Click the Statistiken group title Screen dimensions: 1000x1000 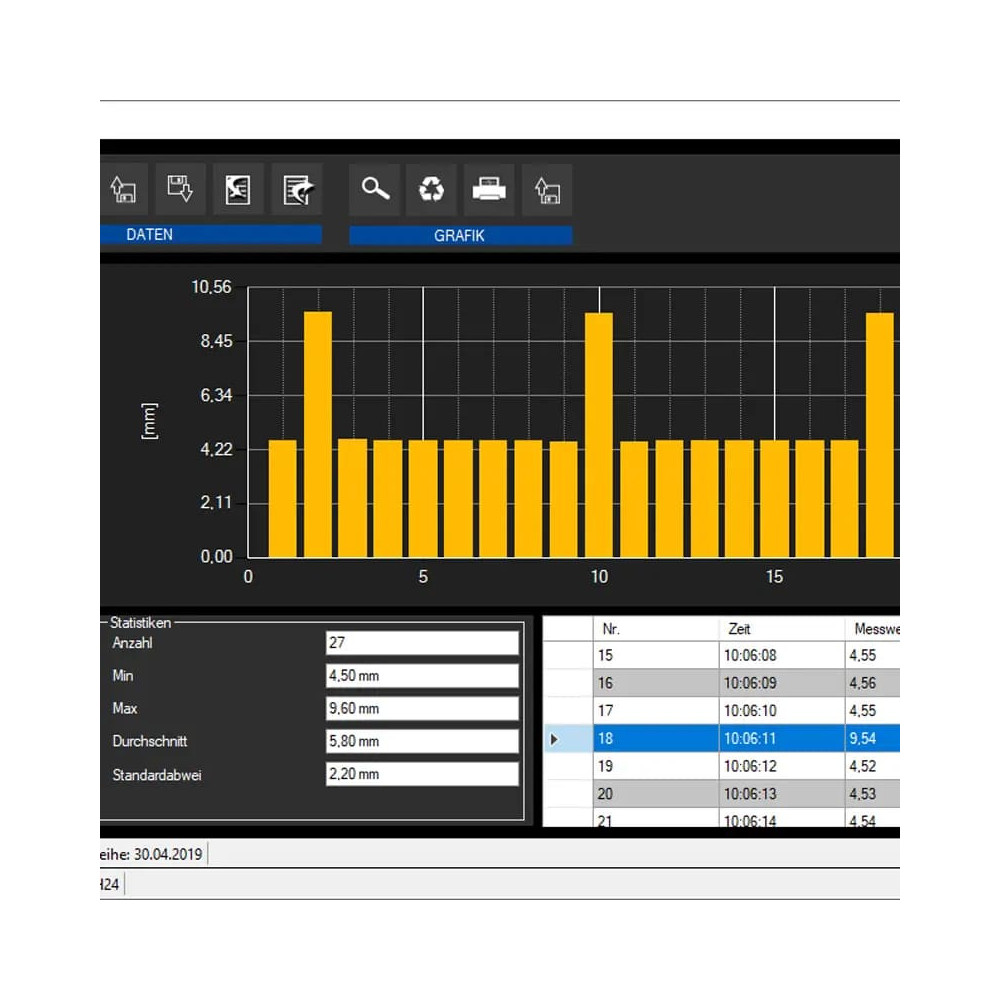point(140,622)
